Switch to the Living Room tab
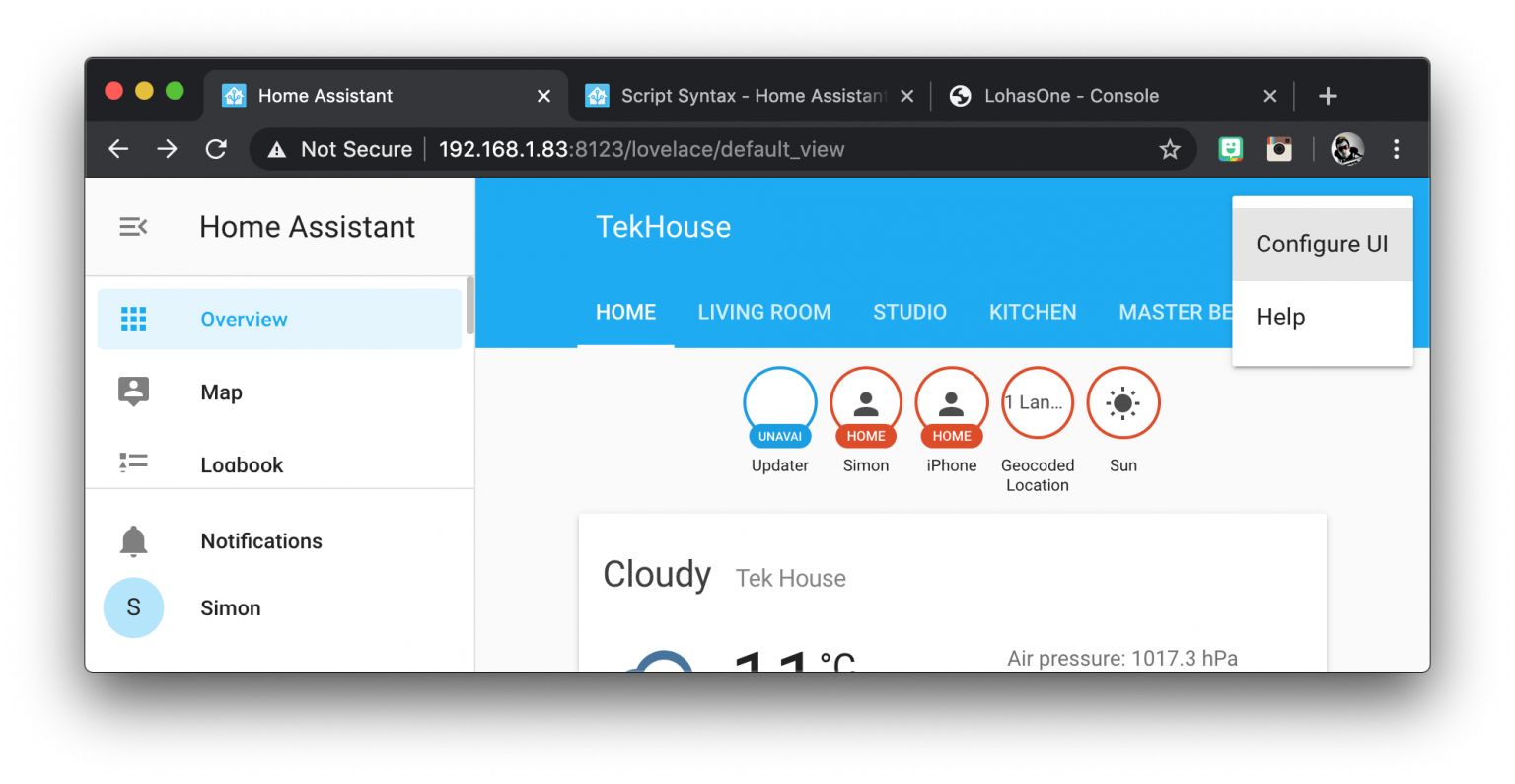Viewport: 1515px width, 784px height. [x=763, y=313]
